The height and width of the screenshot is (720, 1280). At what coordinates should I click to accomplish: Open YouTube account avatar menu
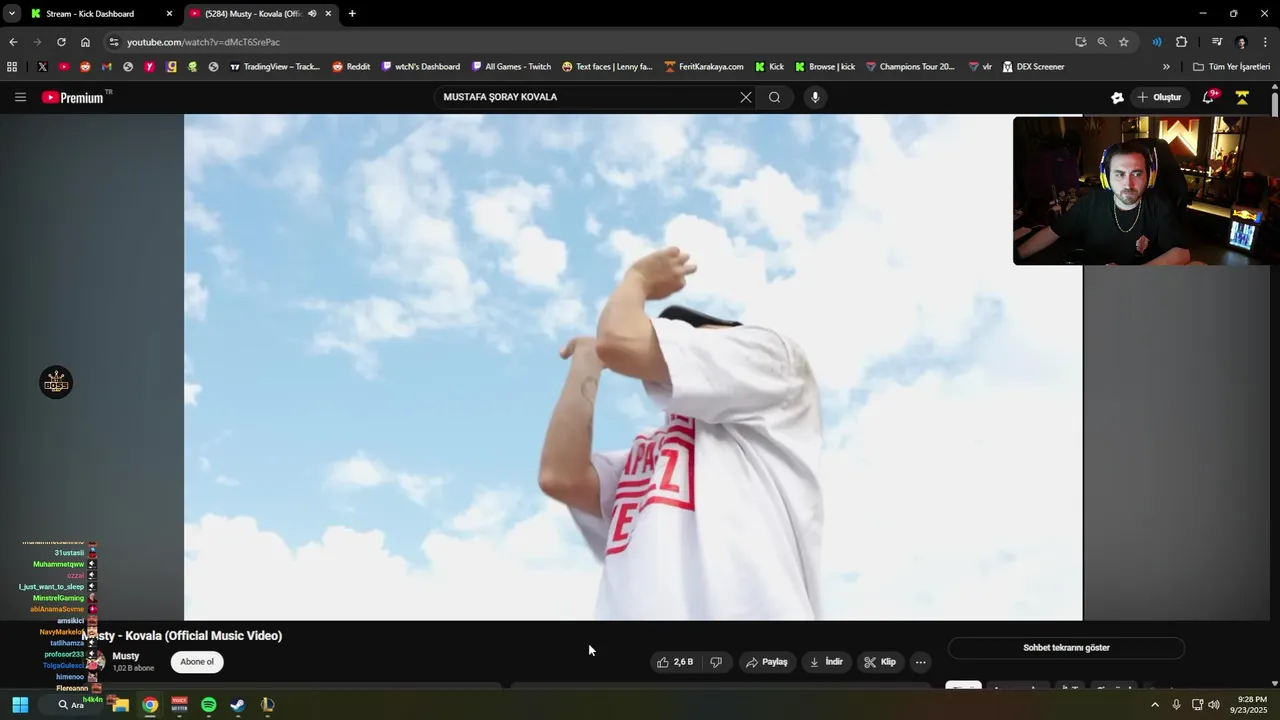click(1242, 97)
